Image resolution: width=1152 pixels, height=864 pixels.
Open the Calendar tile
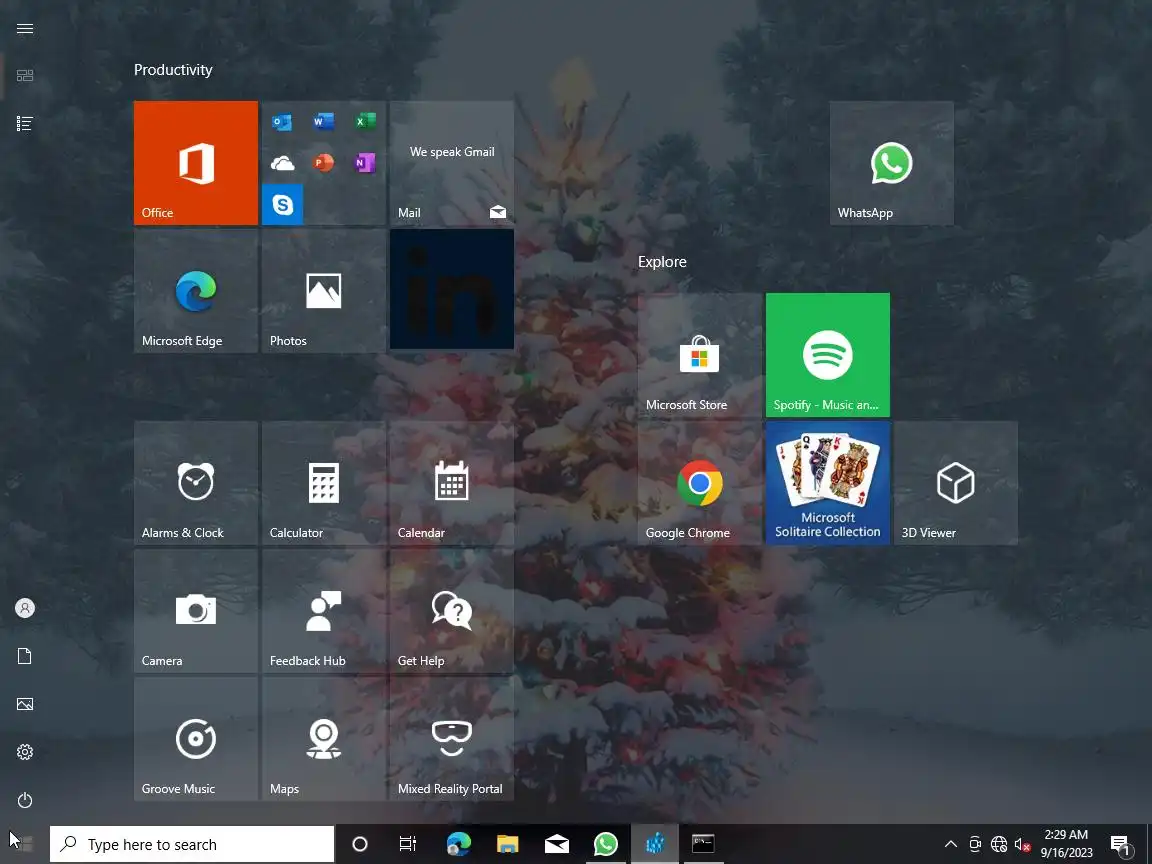click(x=452, y=483)
